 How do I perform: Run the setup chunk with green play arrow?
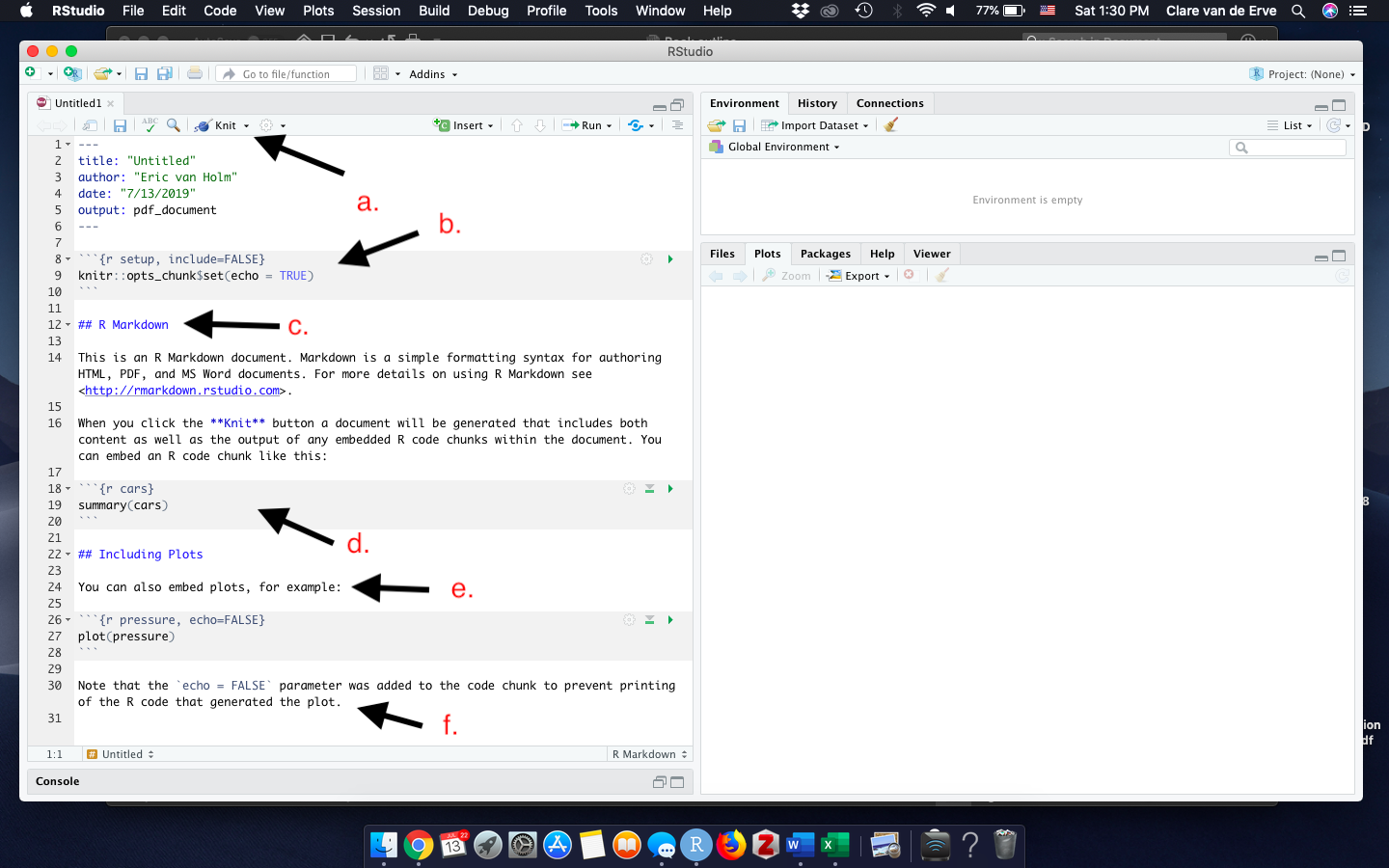point(670,259)
